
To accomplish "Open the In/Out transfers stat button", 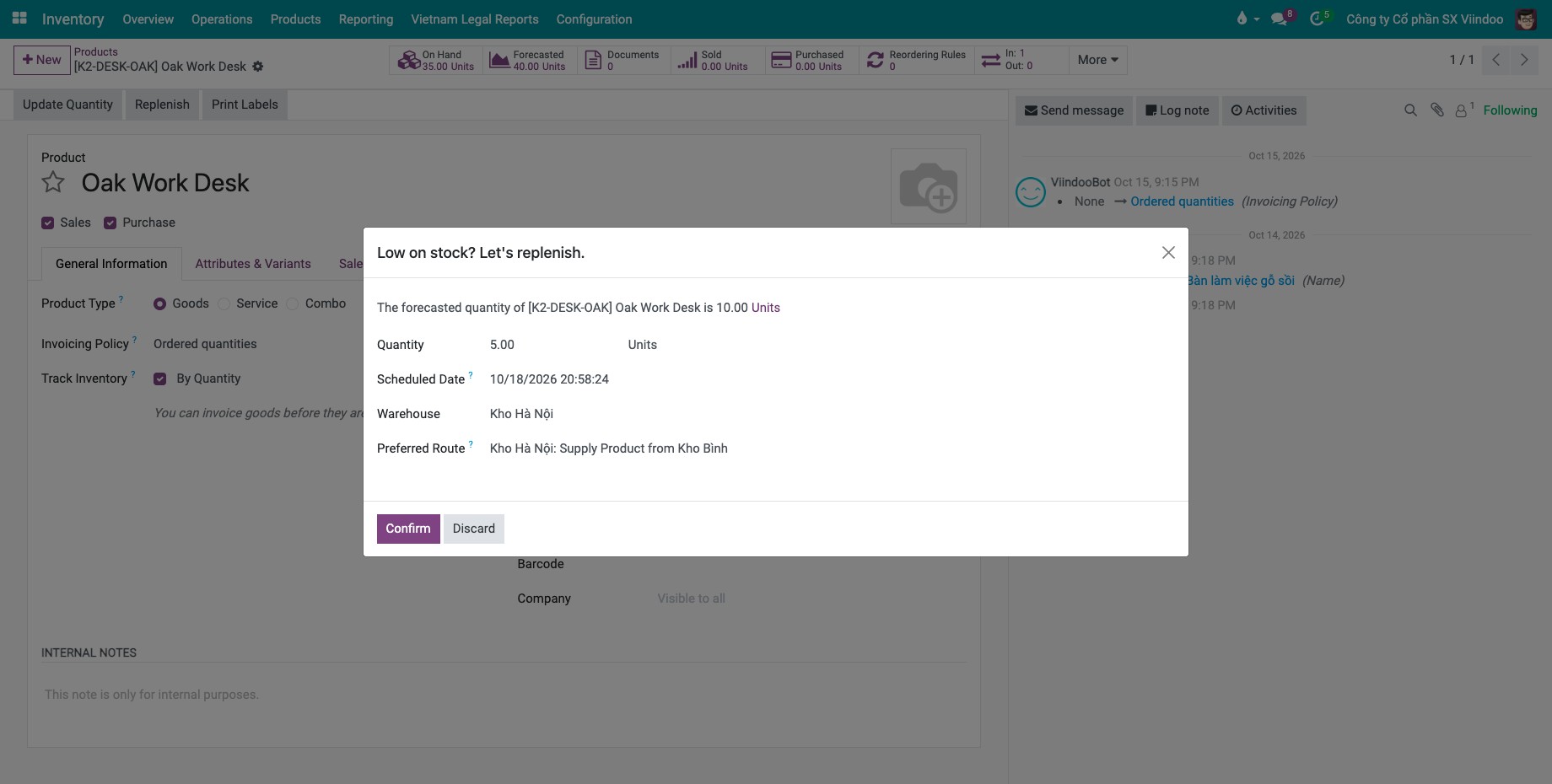I will click(1021, 60).
